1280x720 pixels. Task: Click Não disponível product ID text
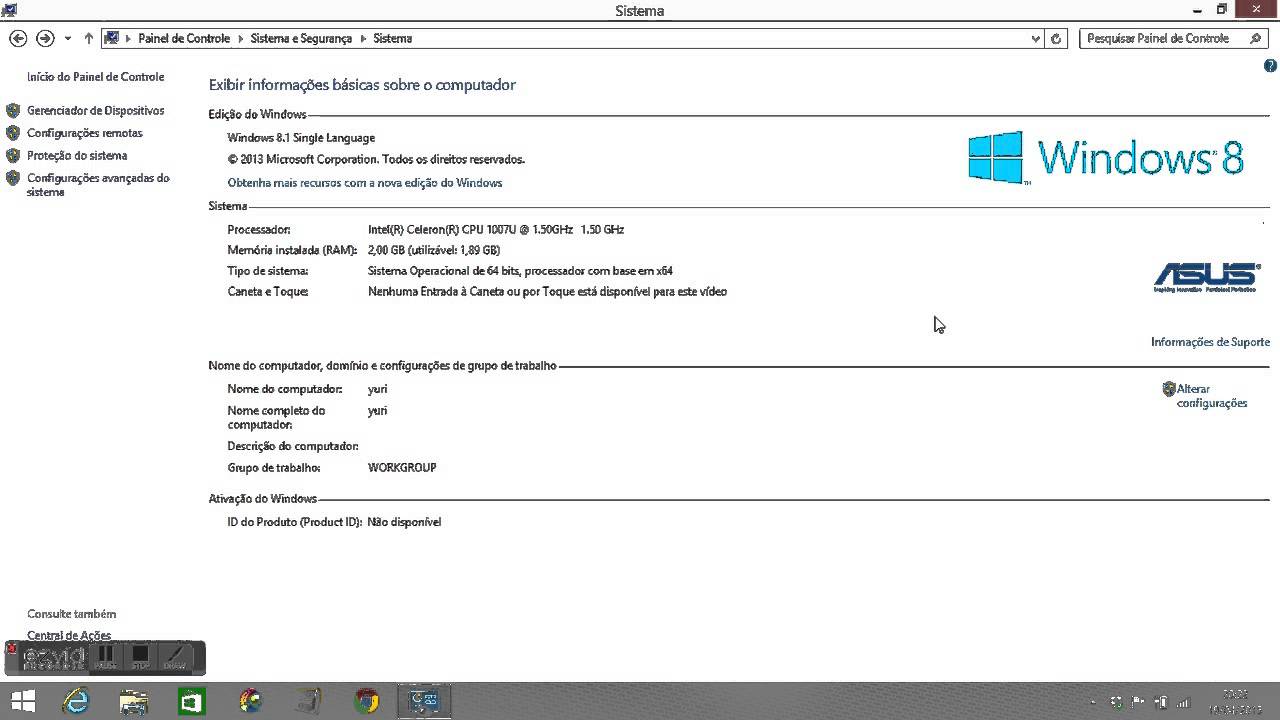[404, 522]
